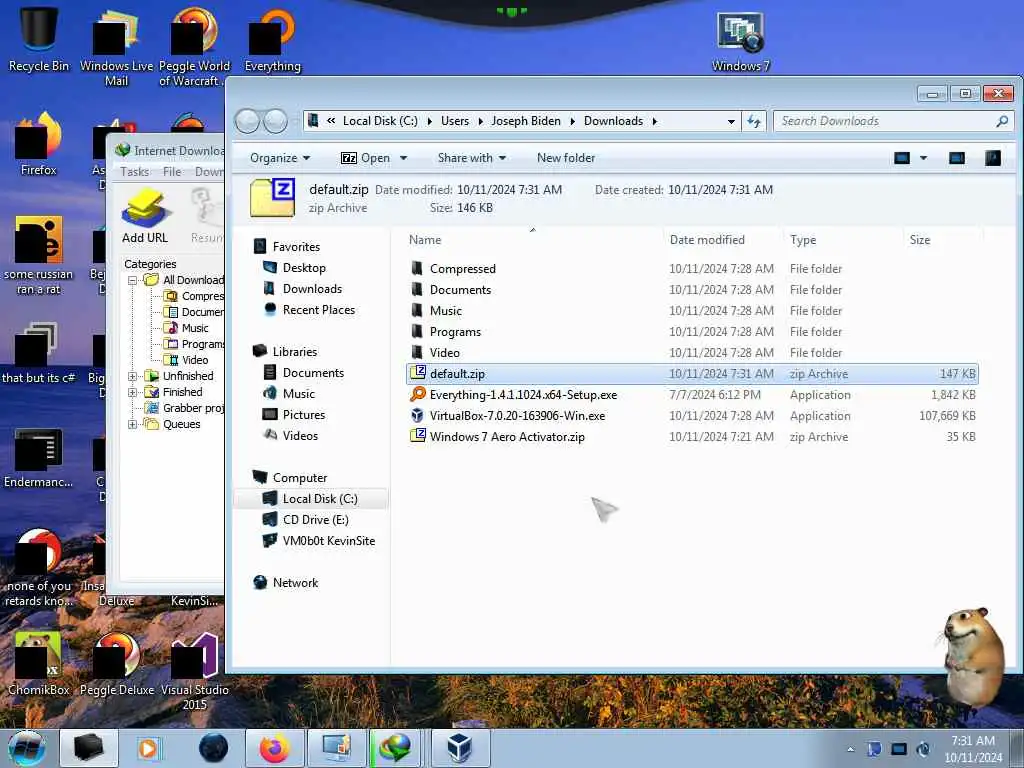Viewport: 1024px width, 768px height.
Task: Sort files by the Name column header
Action: [x=424, y=240]
